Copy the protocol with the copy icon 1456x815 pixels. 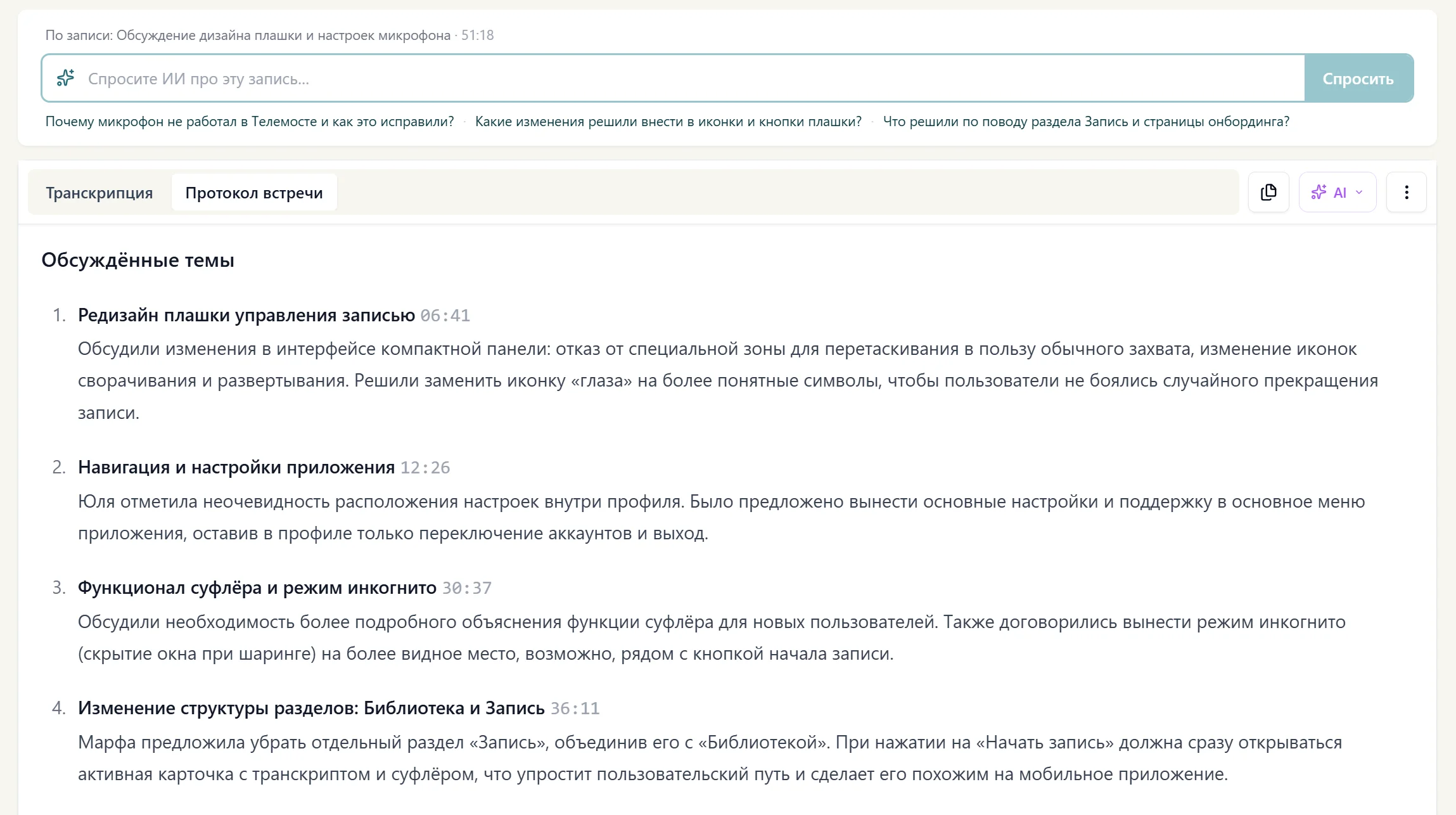coord(1268,192)
